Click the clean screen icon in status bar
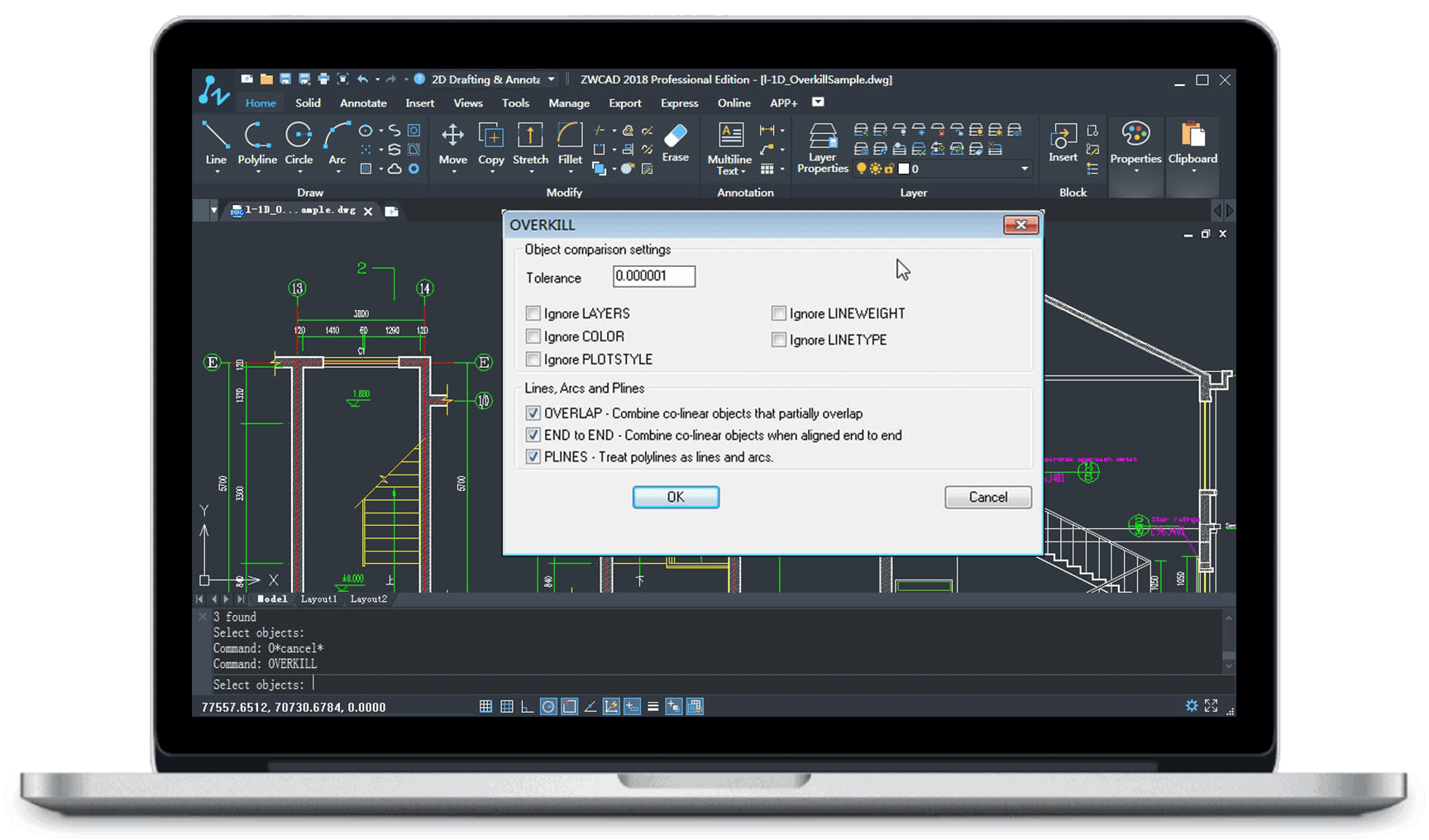Screen dimensions: 1429x840 [1212, 705]
